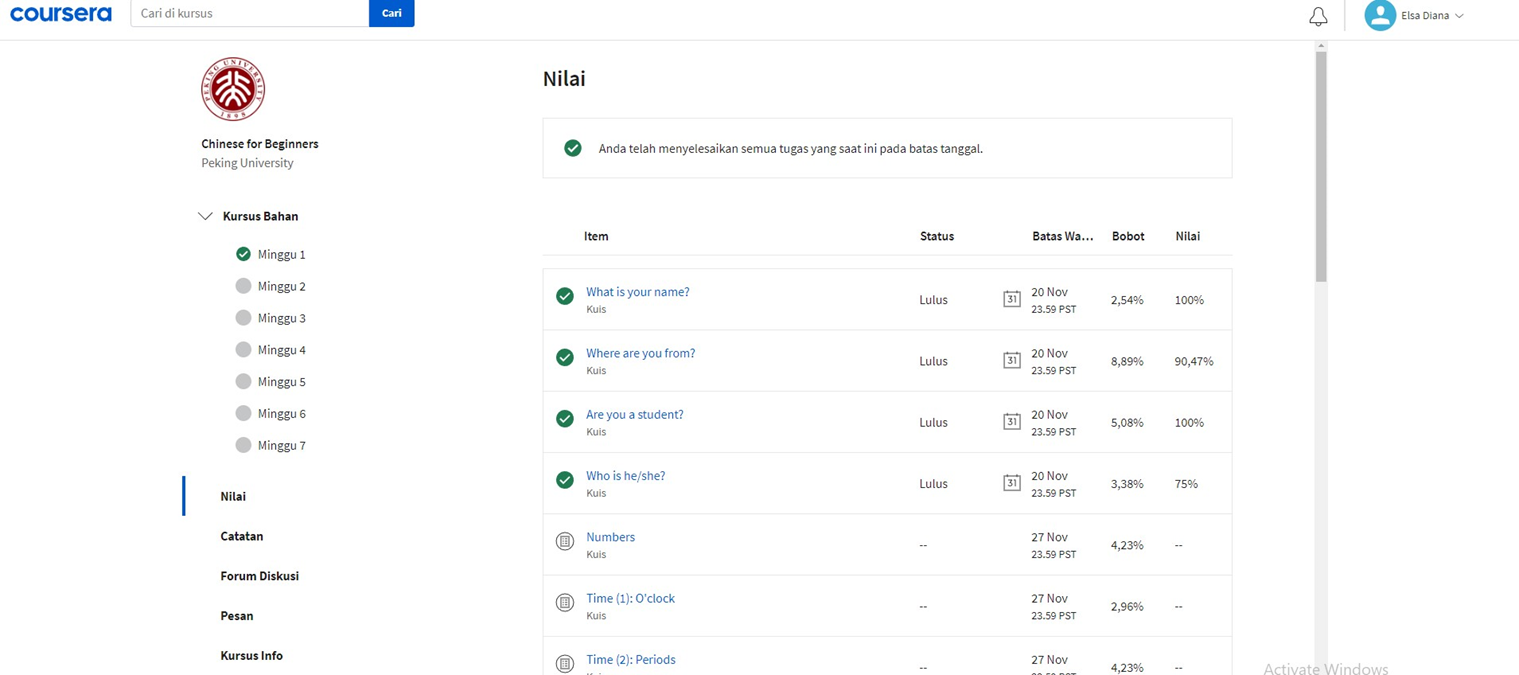
Task: Open the Forum Diskusi menu item
Action: [259, 576]
